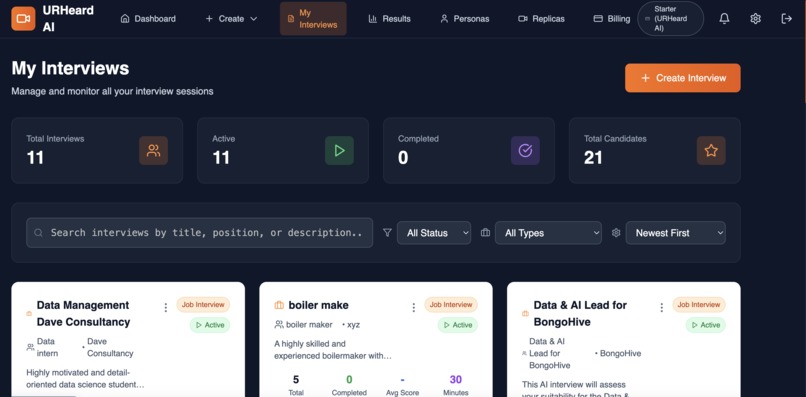Click the BongoHive company label

(x=620, y=353)
